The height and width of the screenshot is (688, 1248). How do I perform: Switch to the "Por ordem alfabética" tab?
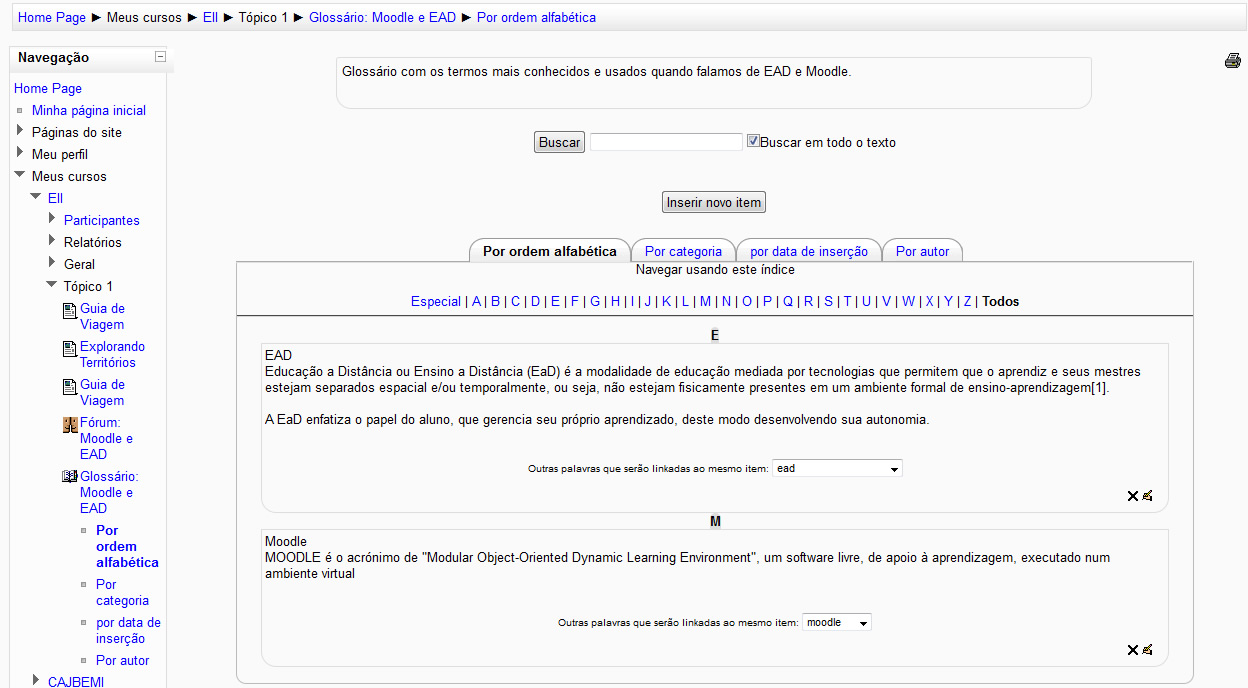click(550, 251)
